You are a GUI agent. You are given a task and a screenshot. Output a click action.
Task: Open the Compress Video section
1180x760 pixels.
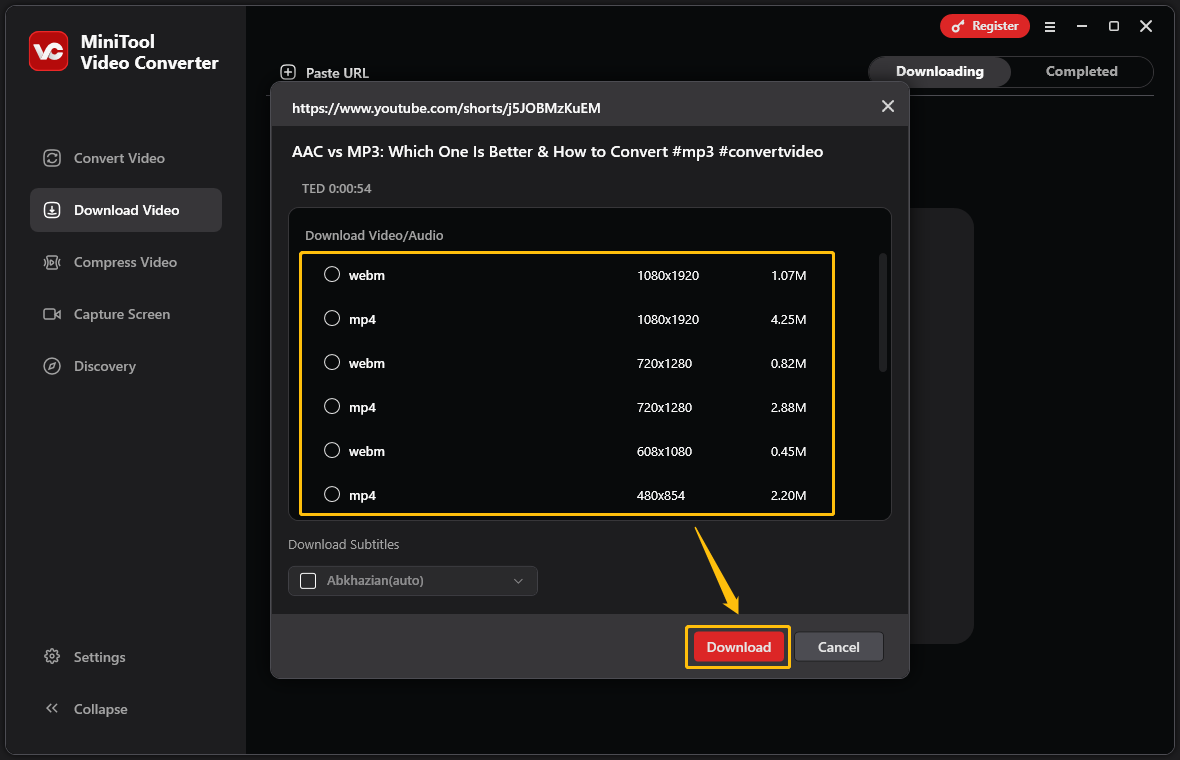click(x=126, y=262)
